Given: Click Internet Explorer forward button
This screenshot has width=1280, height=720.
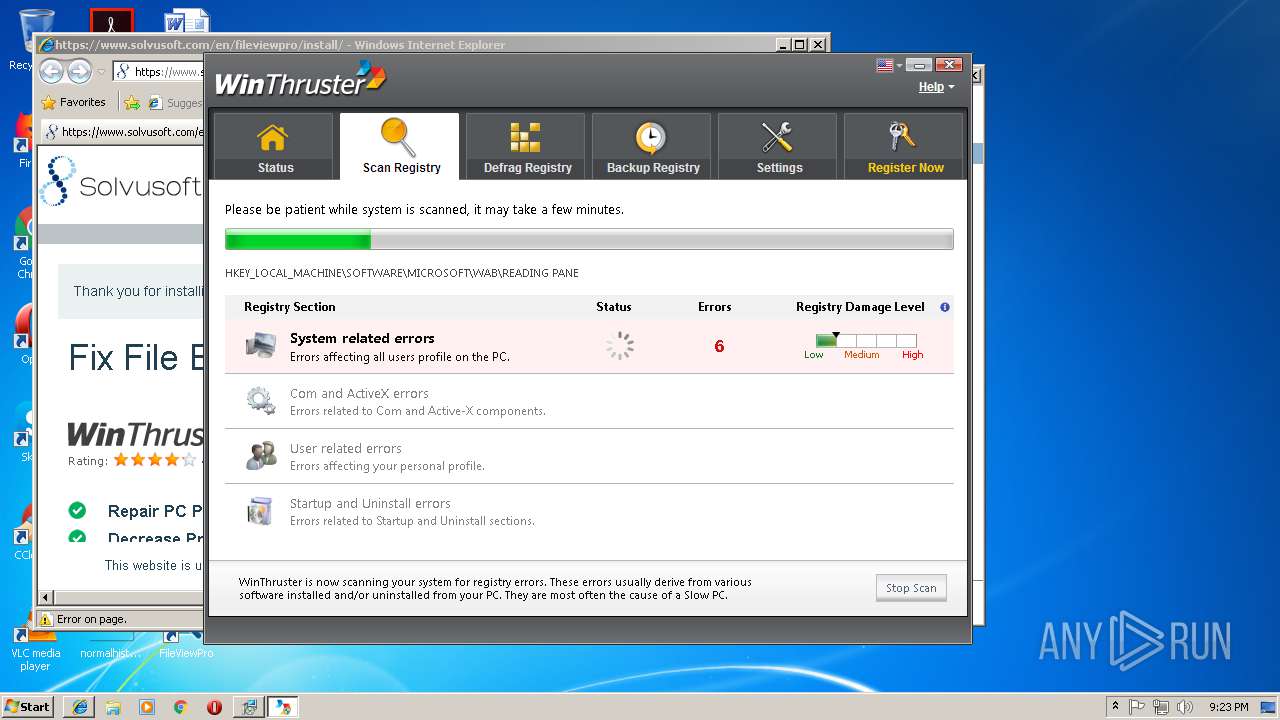Looking at the screenshot, I should pyautogui.click(x=79, y=71).
